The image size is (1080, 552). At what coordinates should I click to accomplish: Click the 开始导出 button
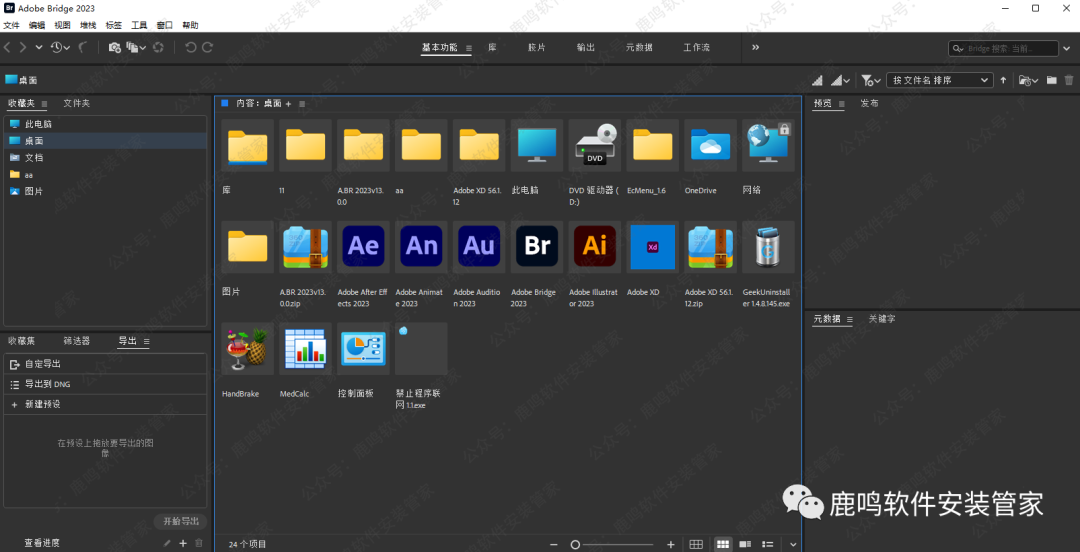pos(181,521)
